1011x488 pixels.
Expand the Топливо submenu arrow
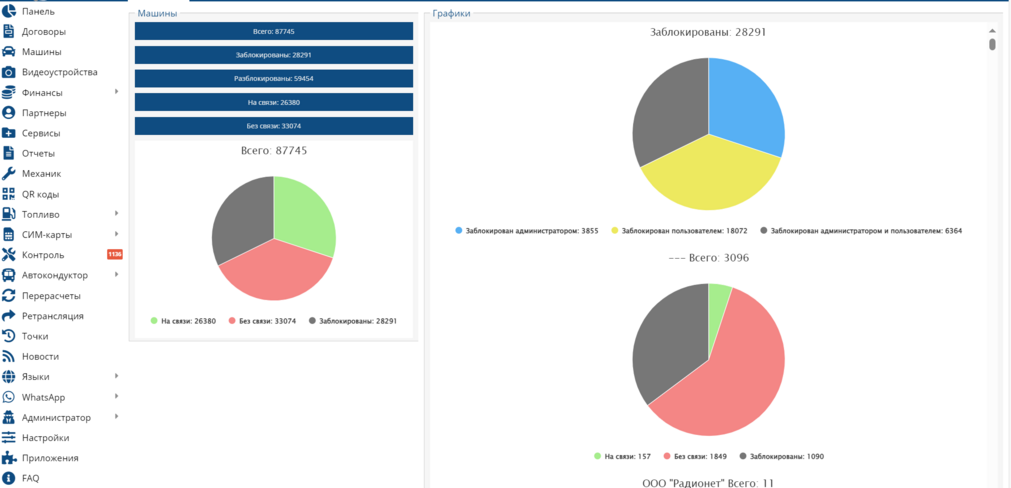point(117,213)
